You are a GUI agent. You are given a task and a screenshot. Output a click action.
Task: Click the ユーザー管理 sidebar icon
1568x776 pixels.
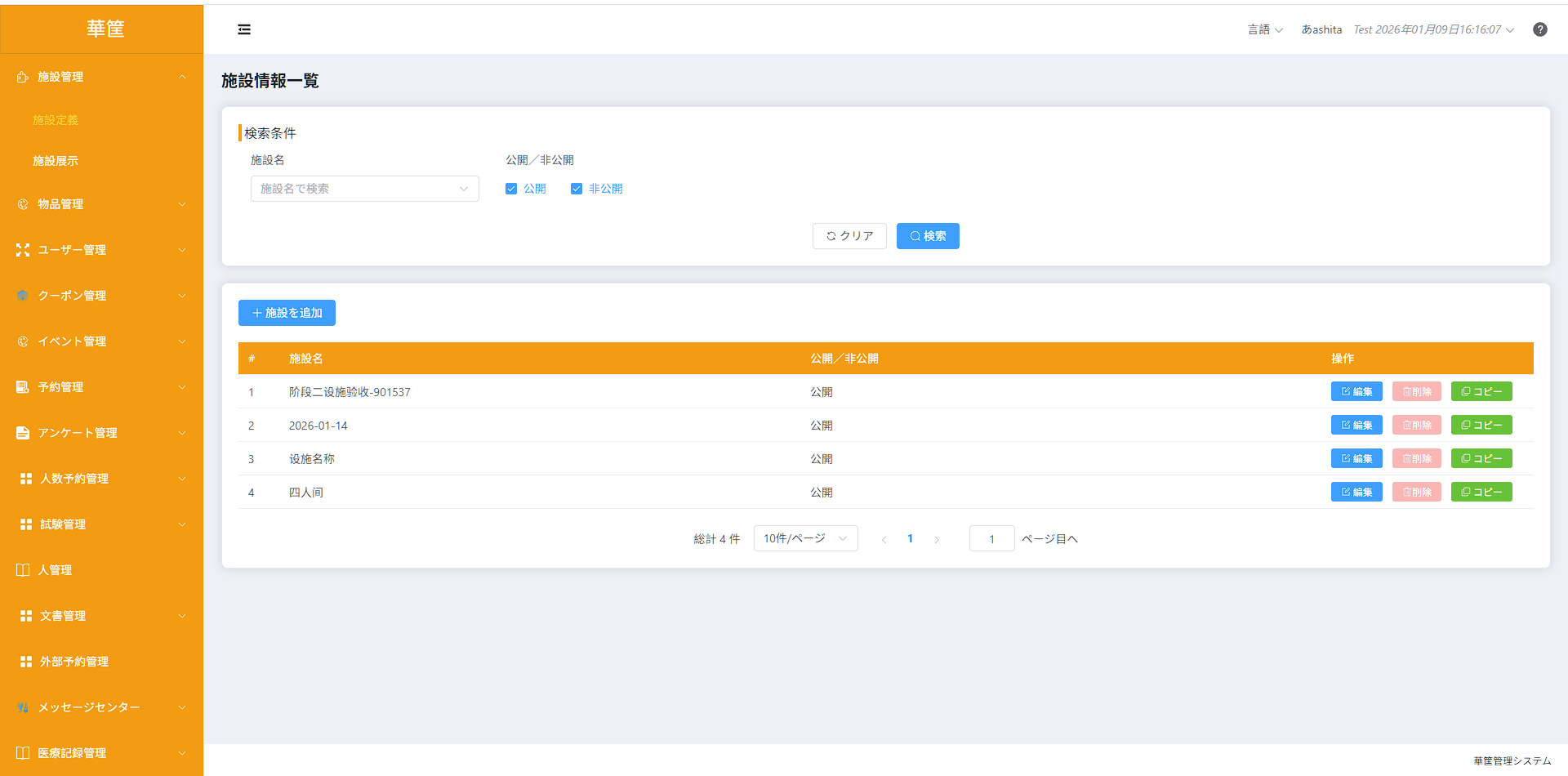coord(23,250)
